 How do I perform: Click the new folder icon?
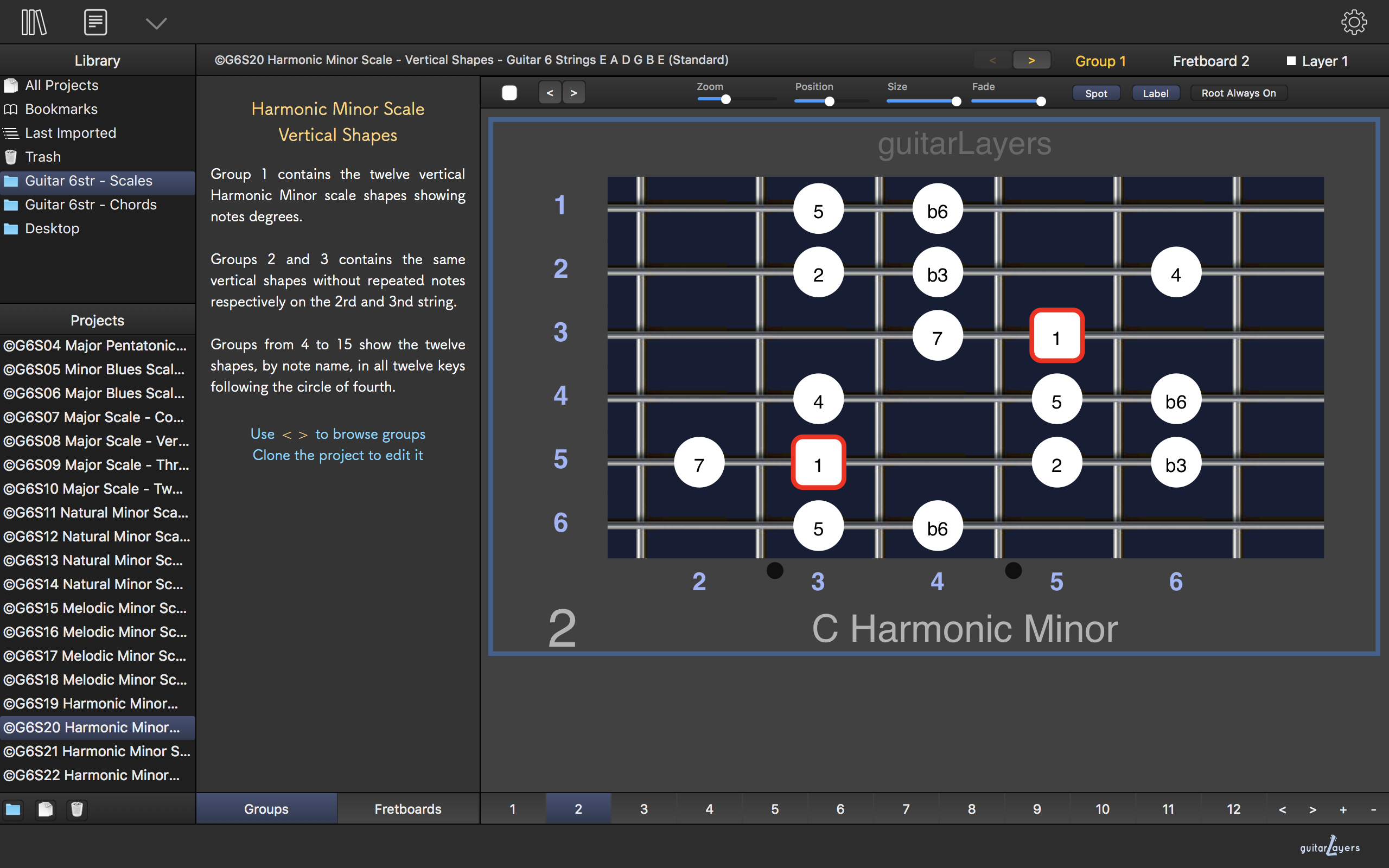tap(13, 809)
